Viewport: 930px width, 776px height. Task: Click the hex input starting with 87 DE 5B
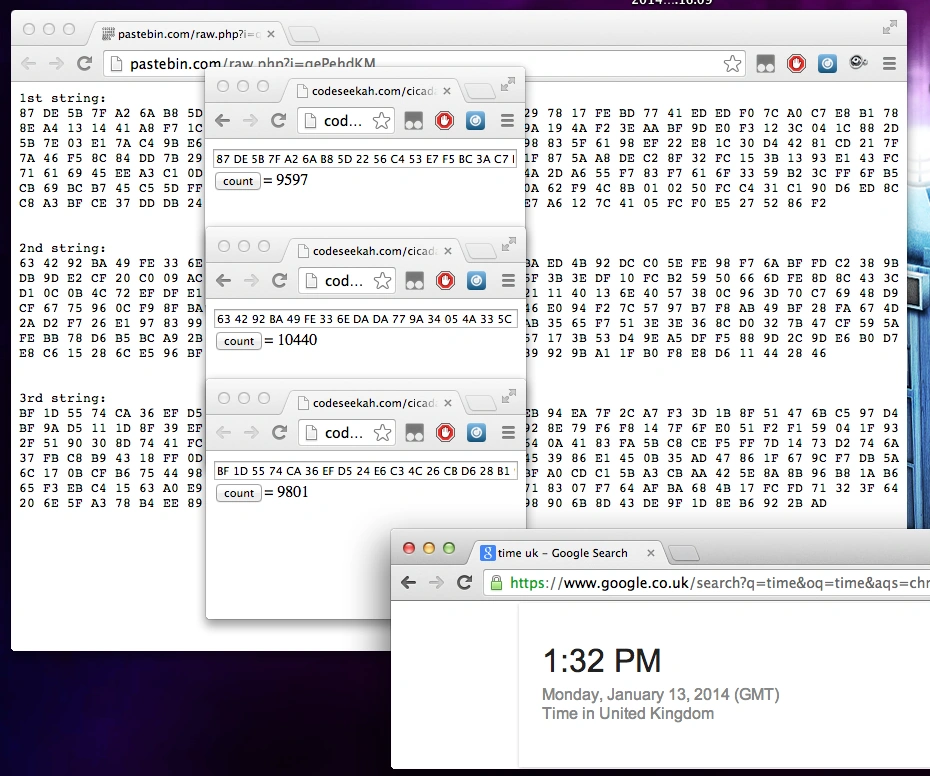(x=365, y=158)
